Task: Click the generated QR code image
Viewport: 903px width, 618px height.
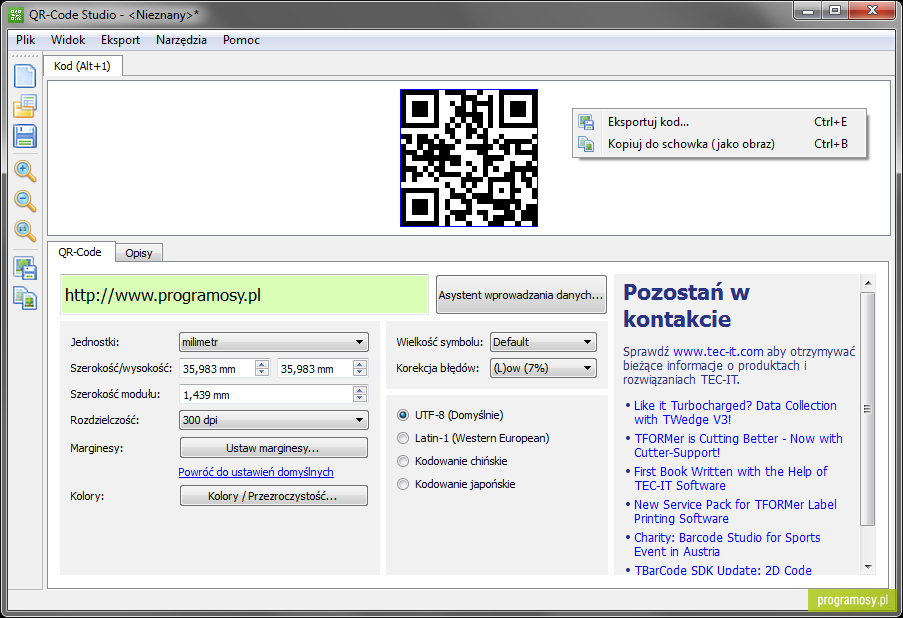Action: click(469, 158)
